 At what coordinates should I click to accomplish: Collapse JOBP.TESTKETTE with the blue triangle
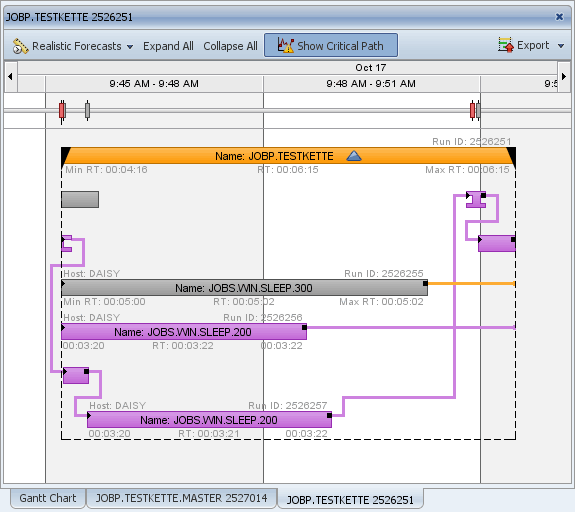[354, 156]
